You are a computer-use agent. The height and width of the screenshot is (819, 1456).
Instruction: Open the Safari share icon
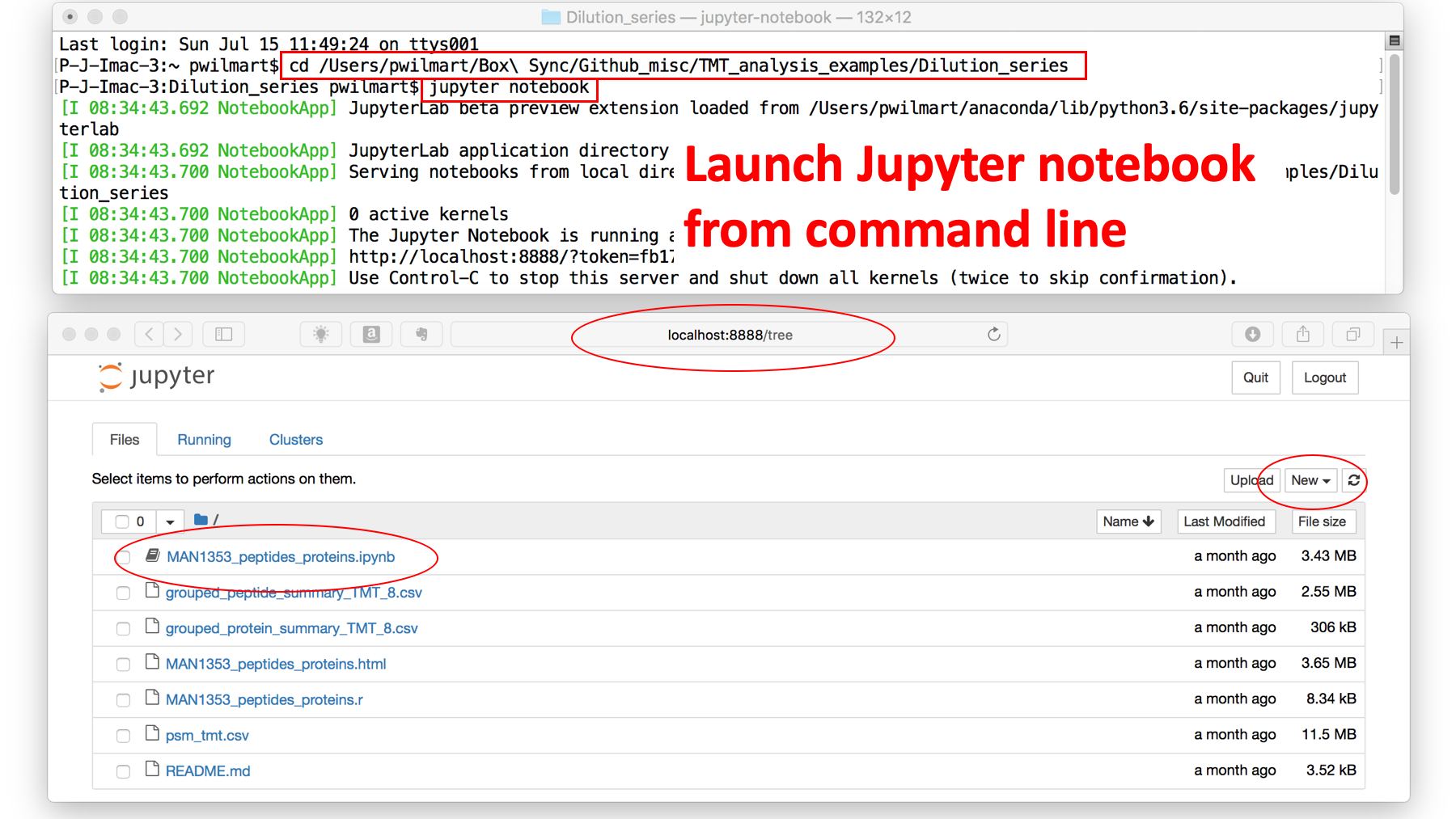tap(1302, 334)
